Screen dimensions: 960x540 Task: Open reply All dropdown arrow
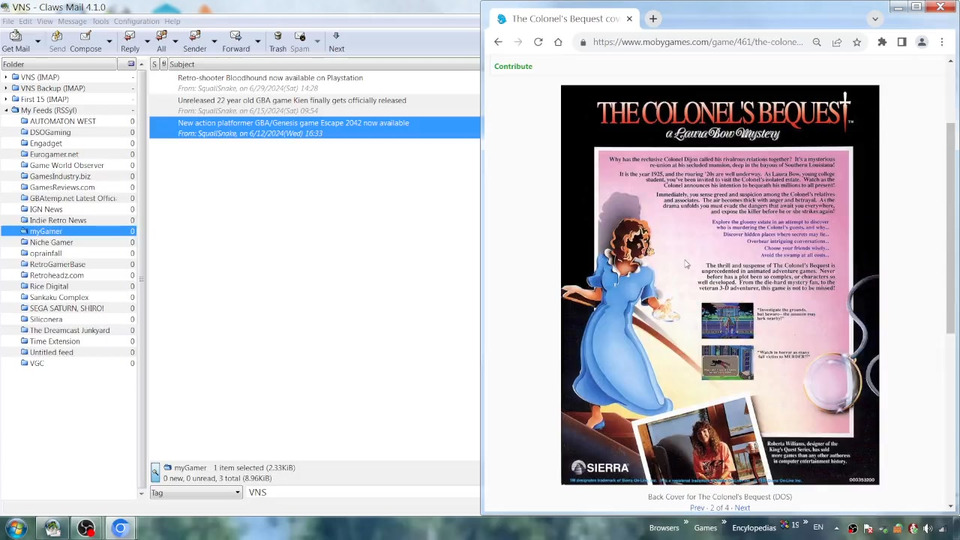click(175, 42)
